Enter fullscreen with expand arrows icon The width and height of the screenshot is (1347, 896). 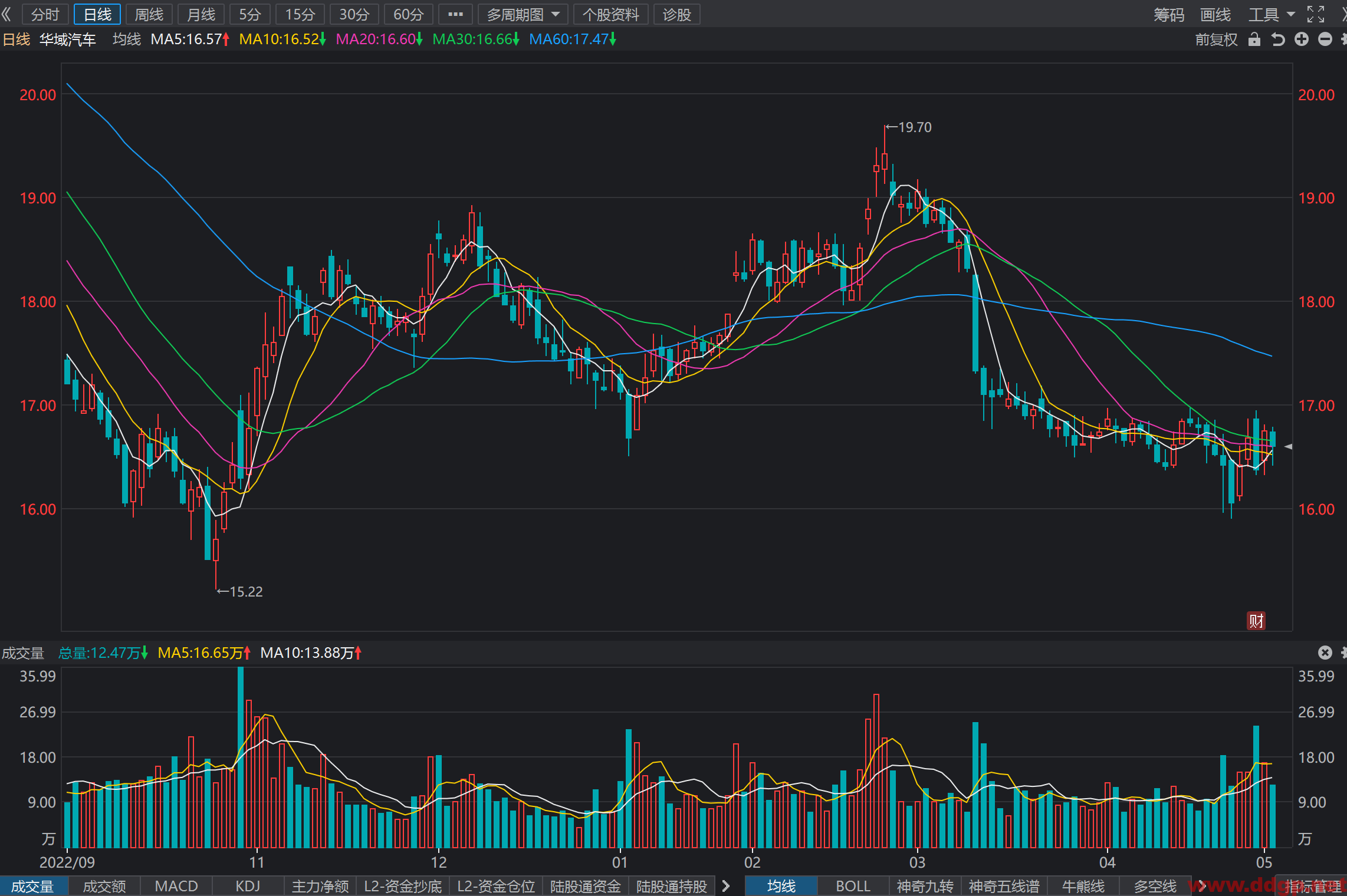(1316, 14)
